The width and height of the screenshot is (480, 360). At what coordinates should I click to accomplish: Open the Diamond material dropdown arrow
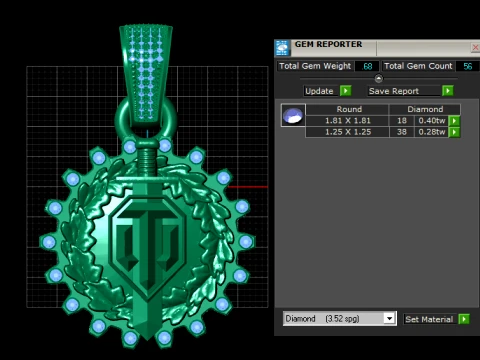pyautogui.click(x=389, y=318)
